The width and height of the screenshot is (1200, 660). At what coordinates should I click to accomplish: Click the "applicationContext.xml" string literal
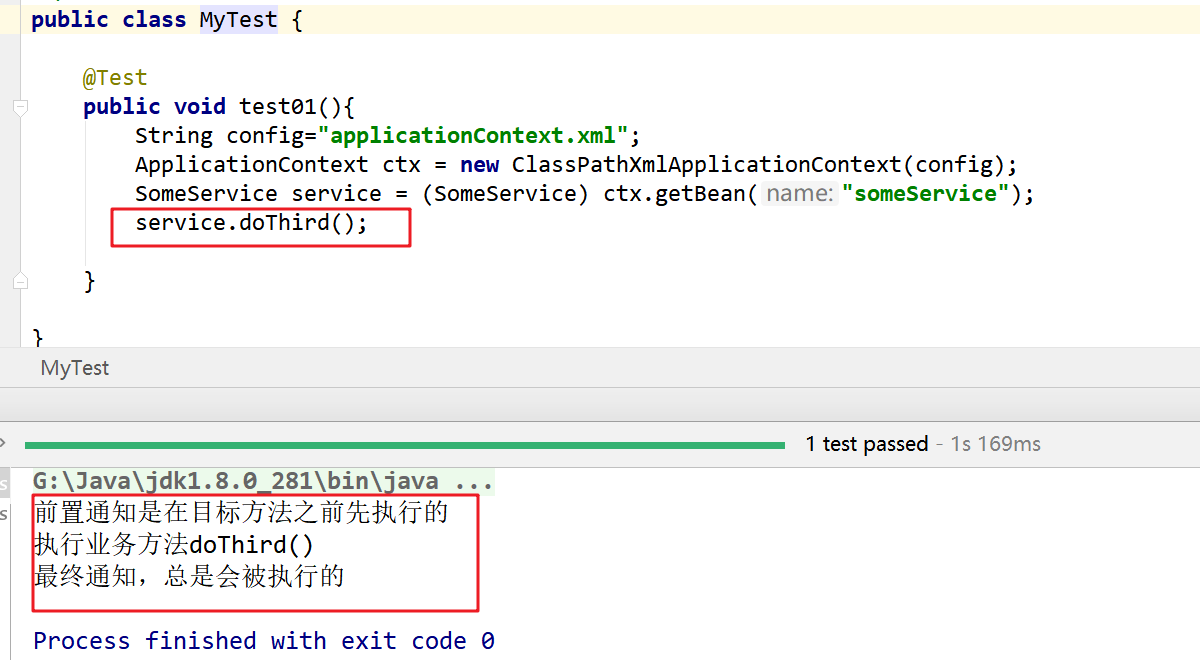472,136
